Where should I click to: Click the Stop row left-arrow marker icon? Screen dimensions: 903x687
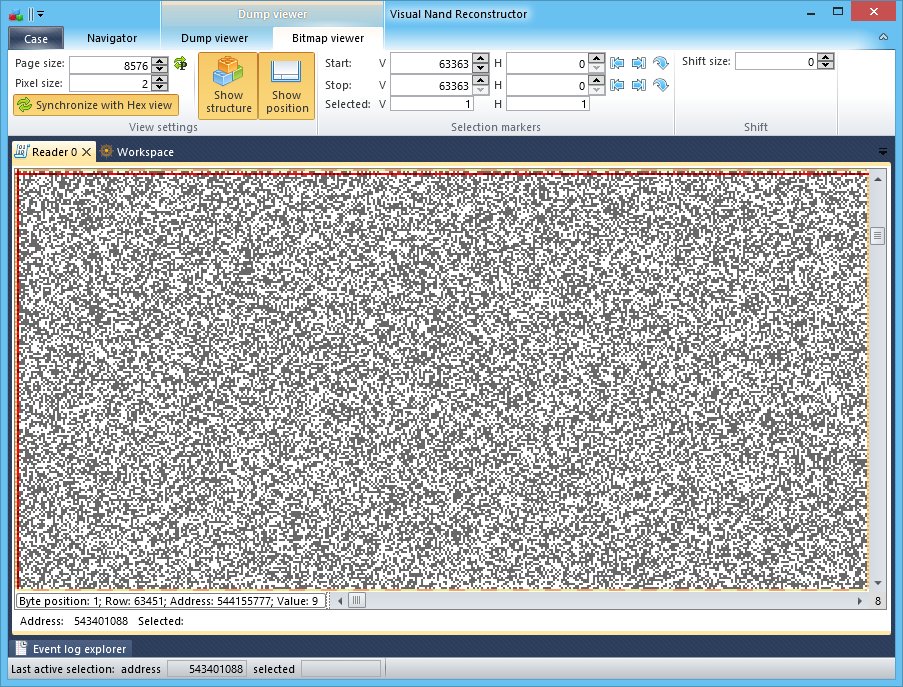(617, 85)
